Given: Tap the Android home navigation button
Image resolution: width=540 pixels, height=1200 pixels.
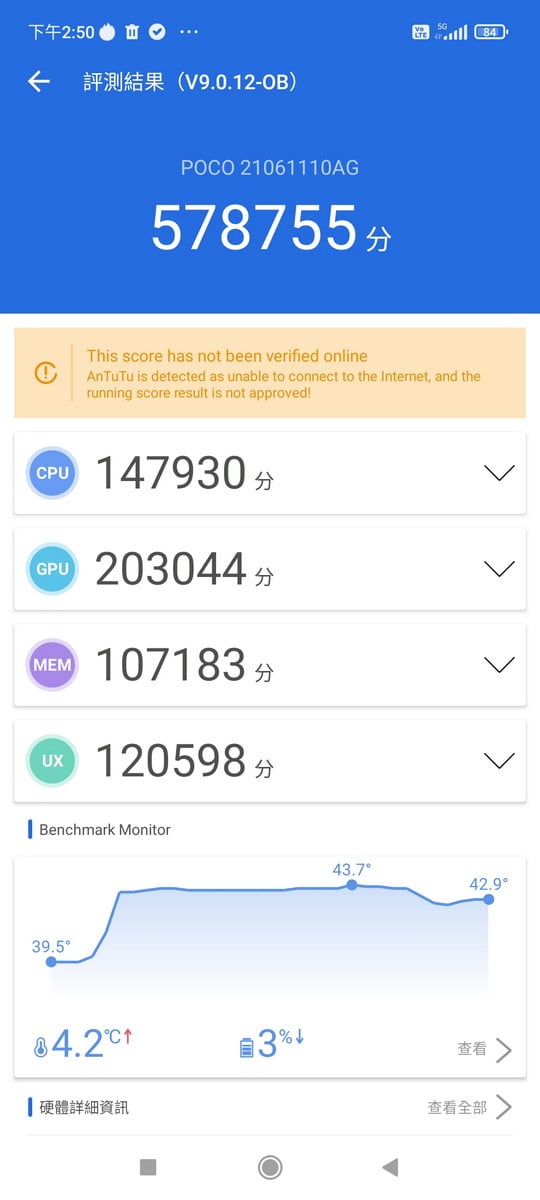Looking at the screenshot, I should pos(269,1167).
